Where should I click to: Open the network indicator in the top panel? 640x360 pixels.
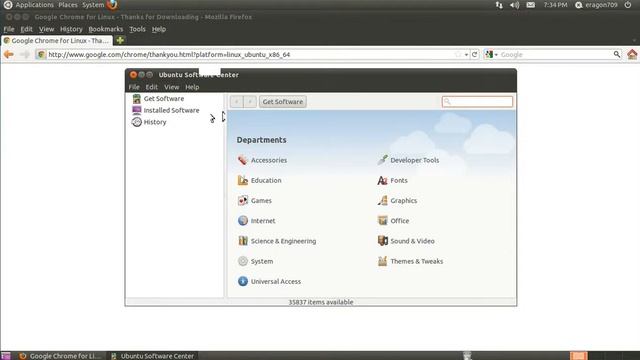[499, 5]
